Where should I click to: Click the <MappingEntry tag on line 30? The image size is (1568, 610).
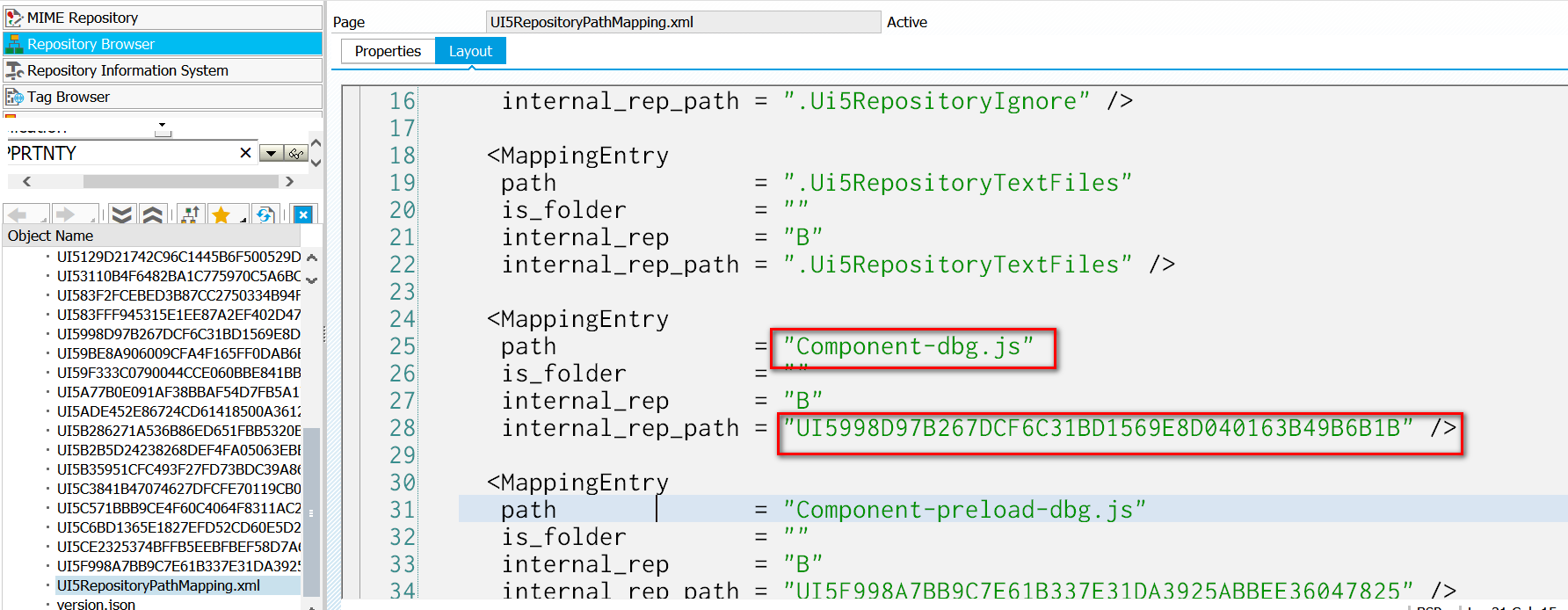tap(577, 483)
